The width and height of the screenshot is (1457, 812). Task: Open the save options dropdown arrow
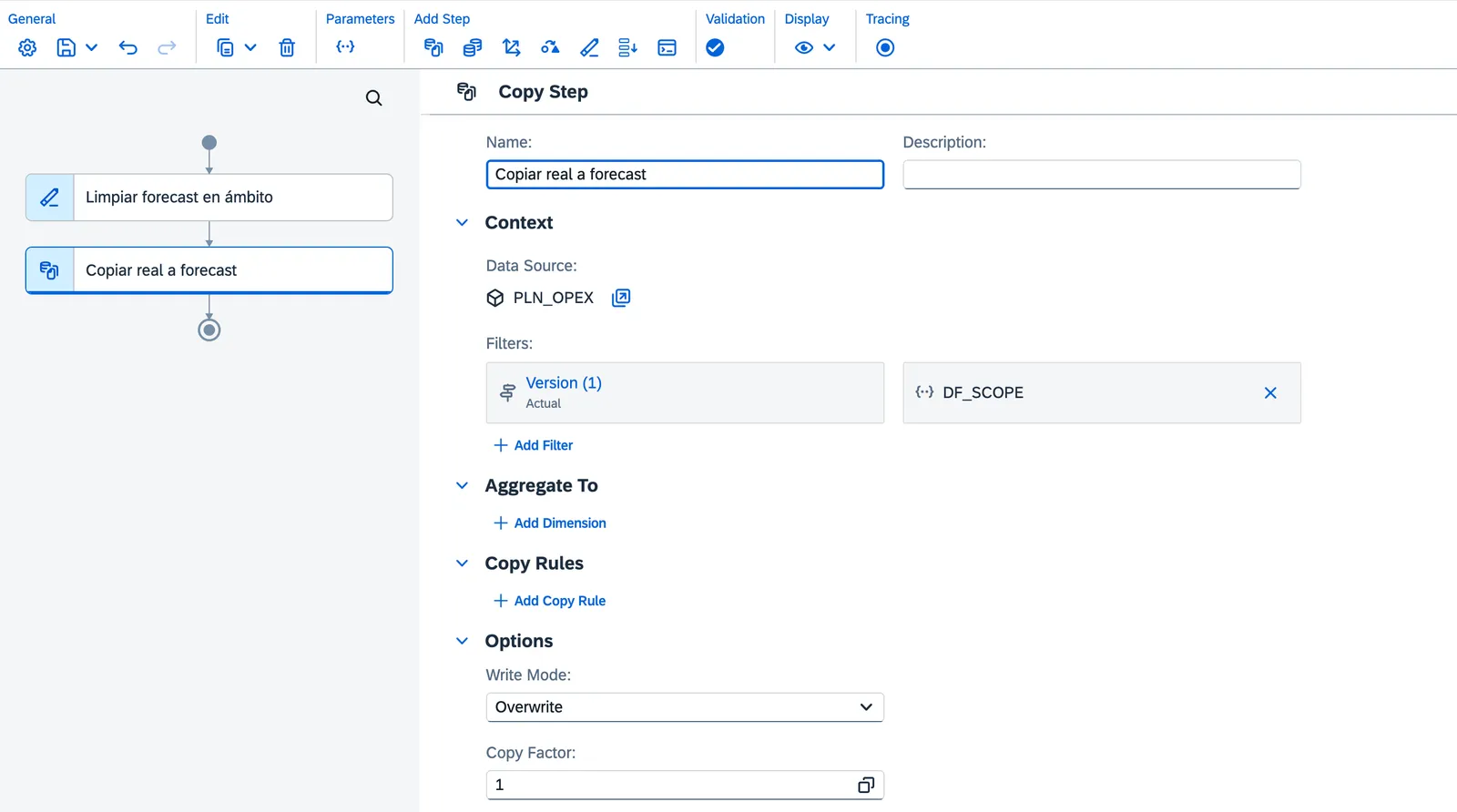[91, 47]
